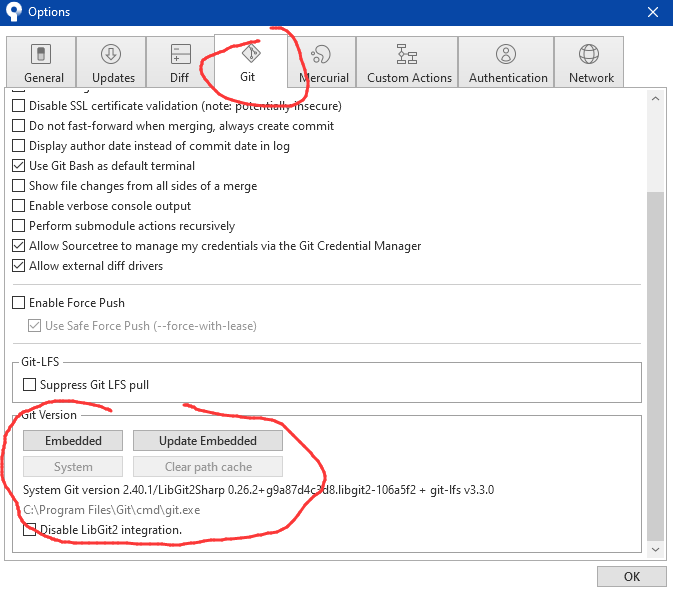Click the System button
Viewport: 673px width, 593px height.
(x=73, y=466)
